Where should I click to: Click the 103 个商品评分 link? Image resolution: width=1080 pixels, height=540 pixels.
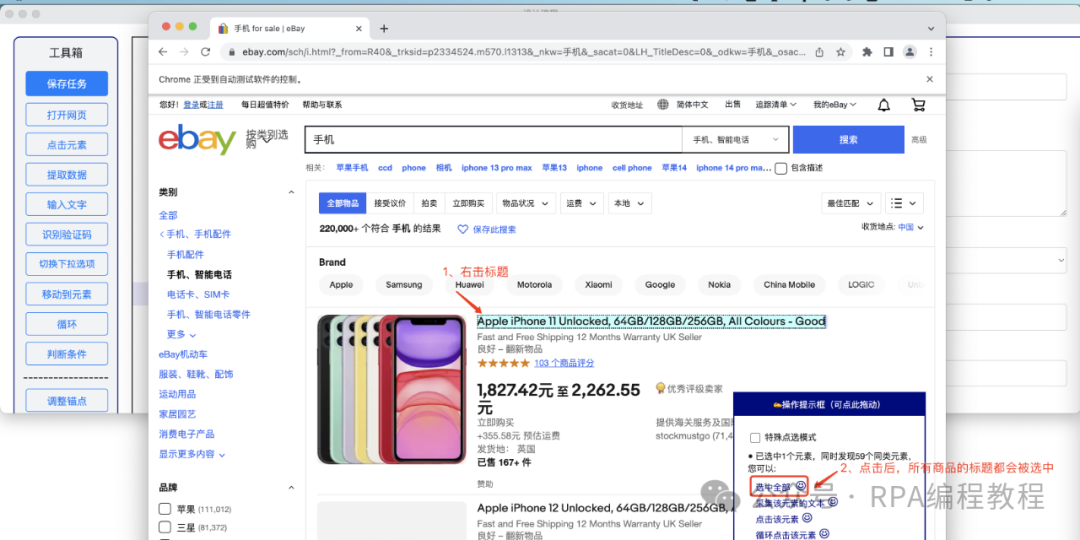[564, 363]
